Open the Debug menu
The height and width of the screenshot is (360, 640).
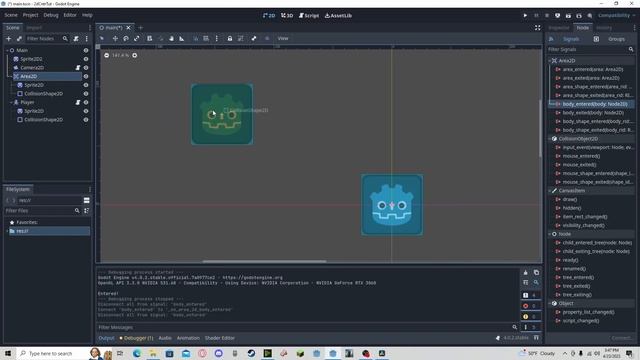coord(51,15)
